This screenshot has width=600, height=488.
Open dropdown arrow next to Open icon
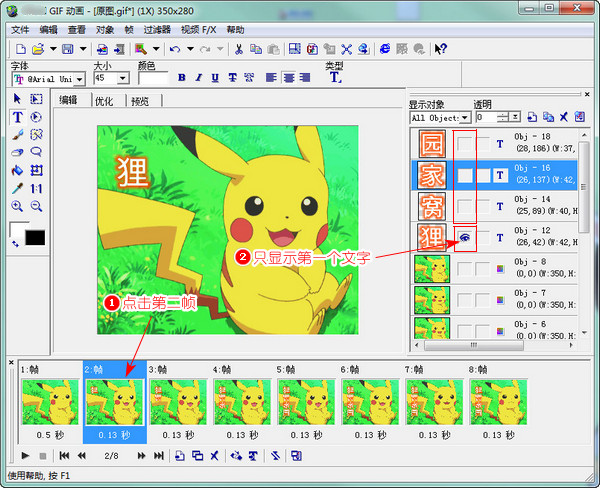(x=53, y=49)
